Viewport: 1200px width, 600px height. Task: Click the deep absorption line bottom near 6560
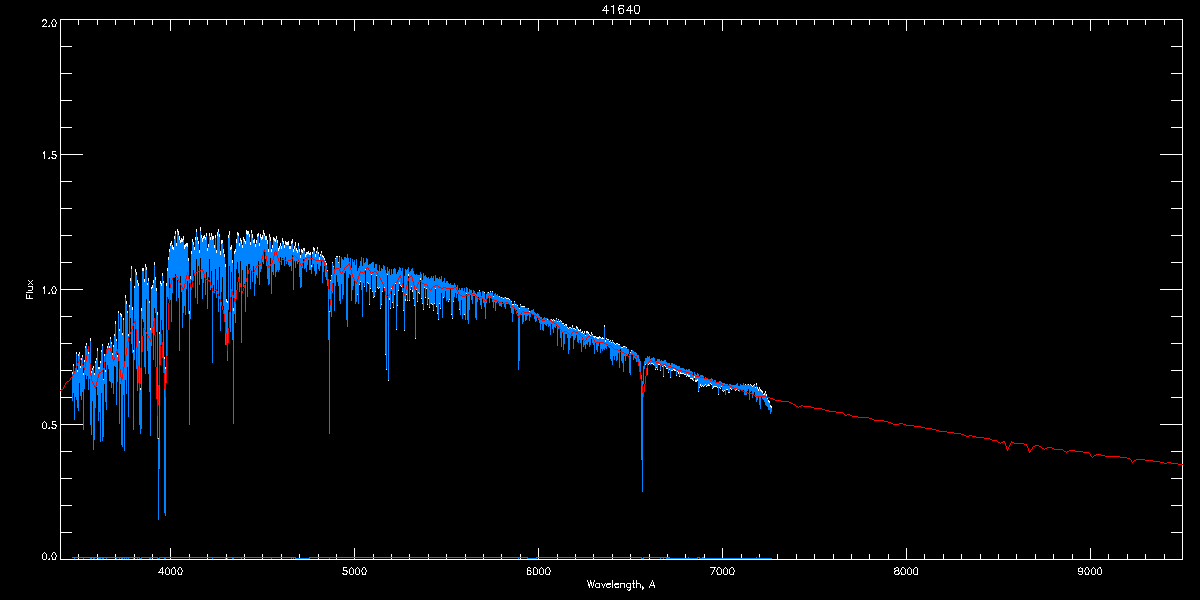[x=642, y=490]
